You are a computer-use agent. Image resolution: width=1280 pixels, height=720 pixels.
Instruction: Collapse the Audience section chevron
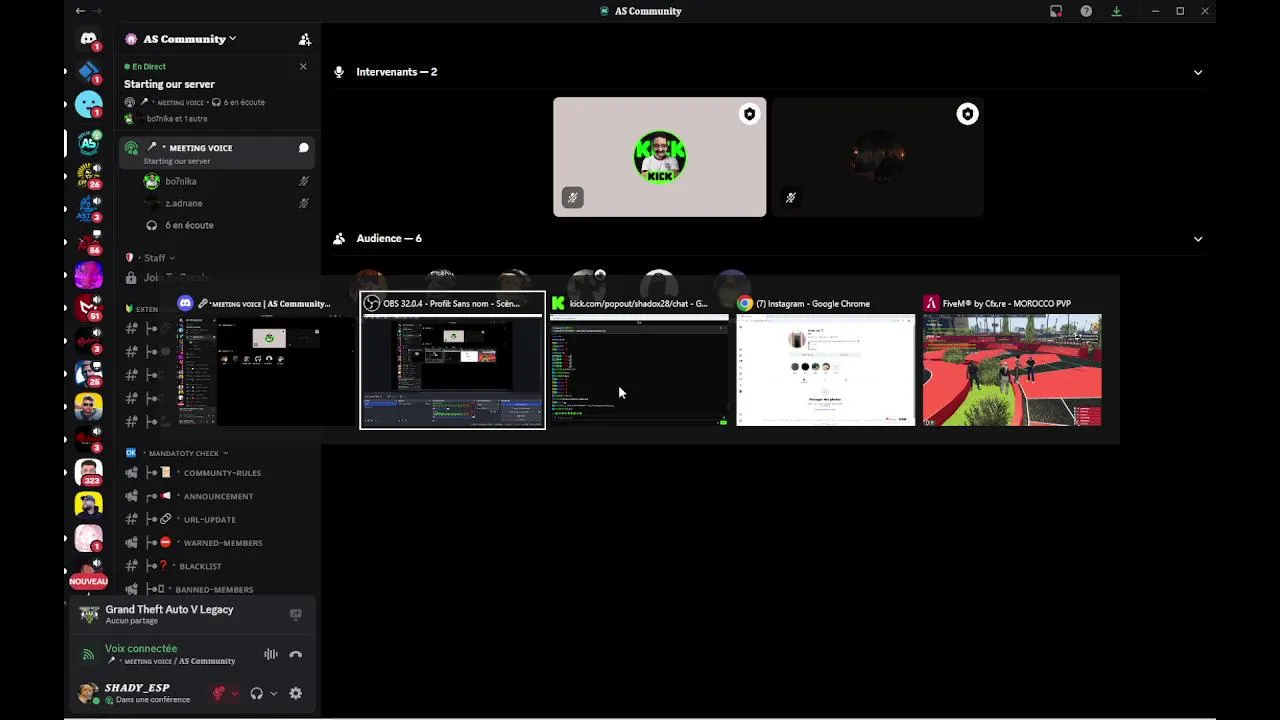1198,239
